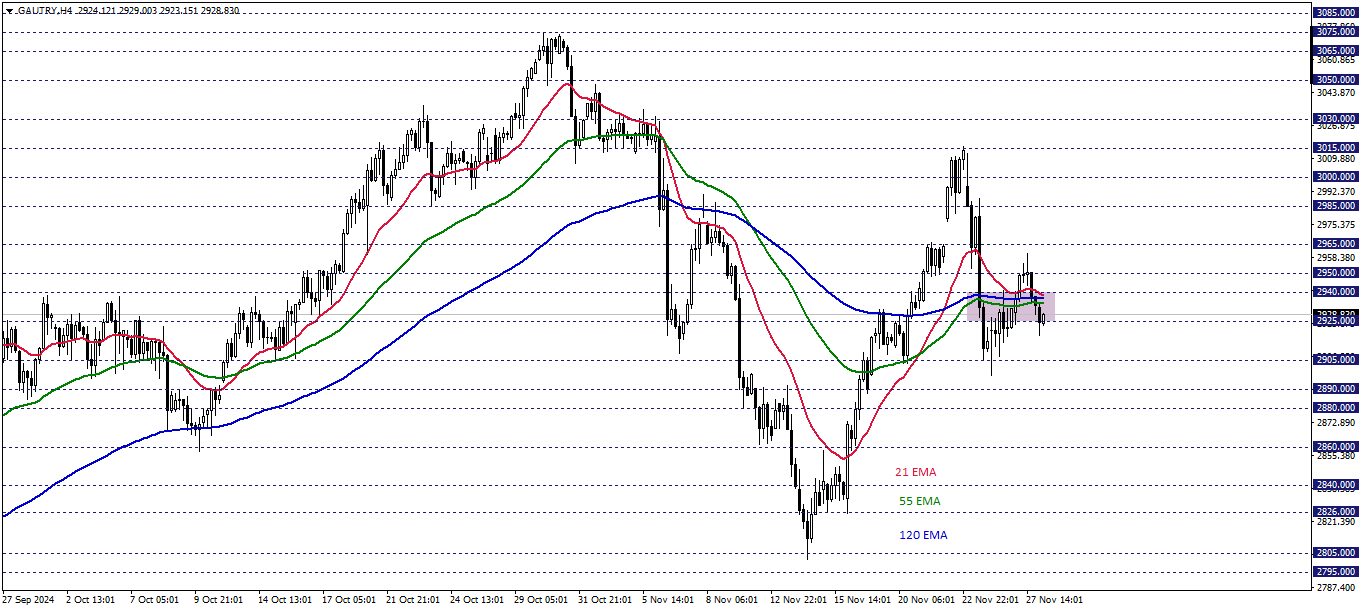
Task: Click the 7 Oct 05:01 time label
Action: tap(155, 600)
